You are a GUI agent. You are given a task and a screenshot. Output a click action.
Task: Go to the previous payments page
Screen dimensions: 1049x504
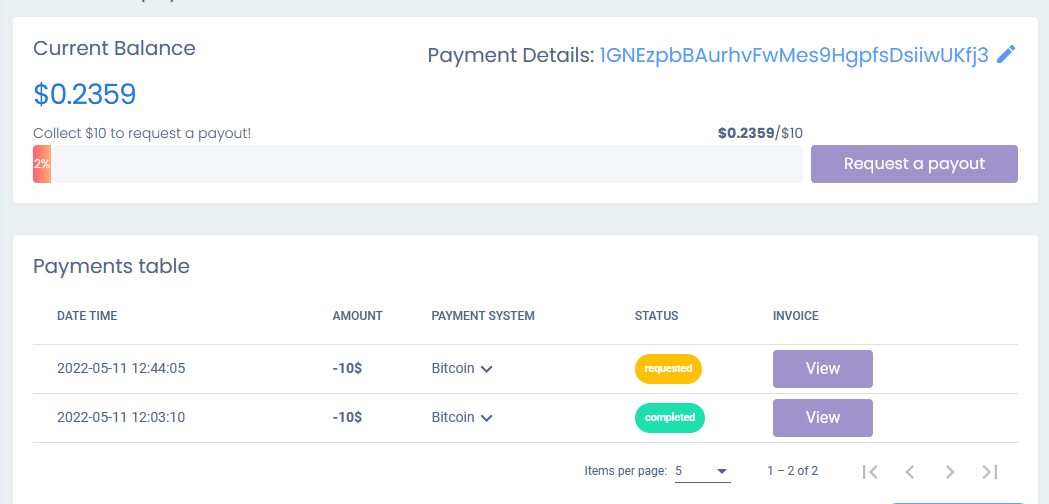[x=910, y=471]
